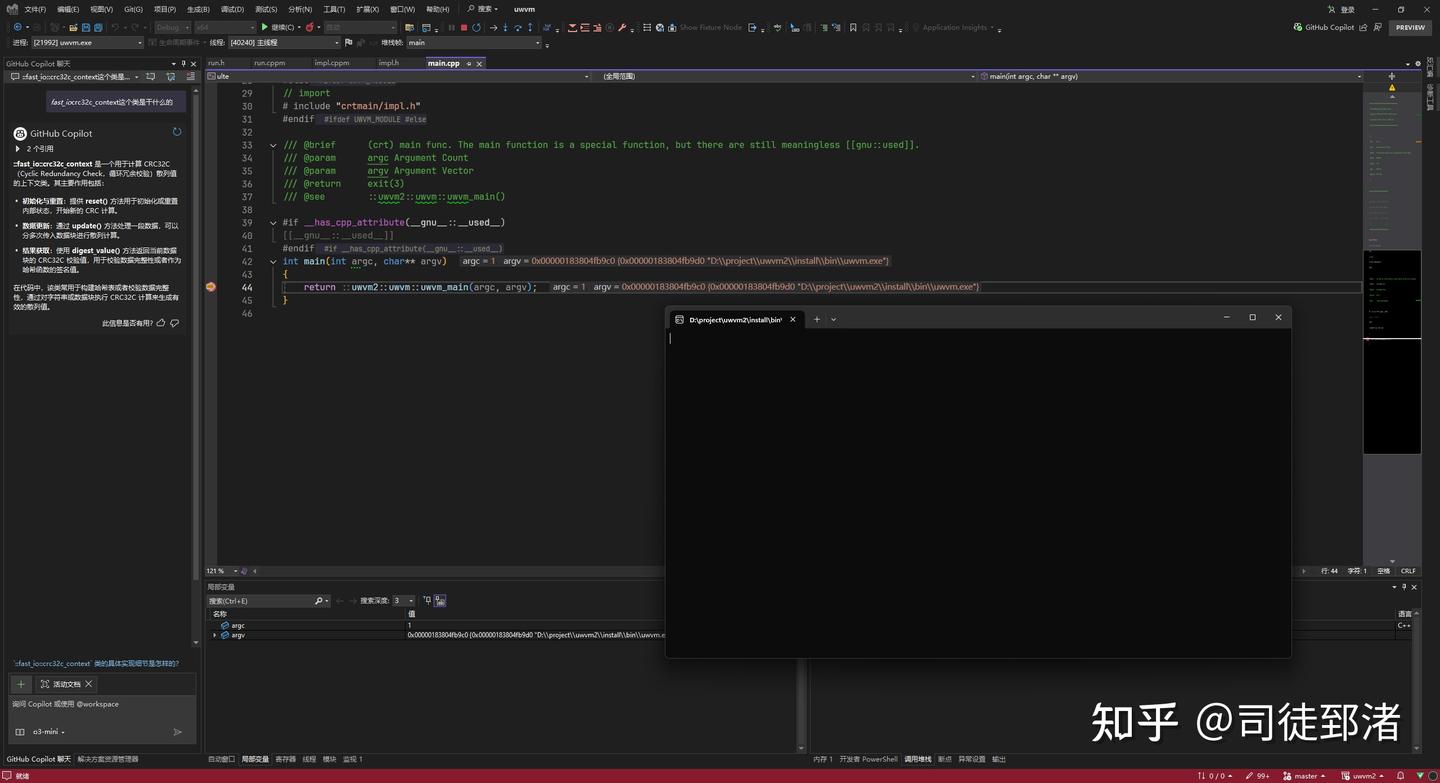
Task: Expand the argv variable in Locals
Action: pos(216,635)
